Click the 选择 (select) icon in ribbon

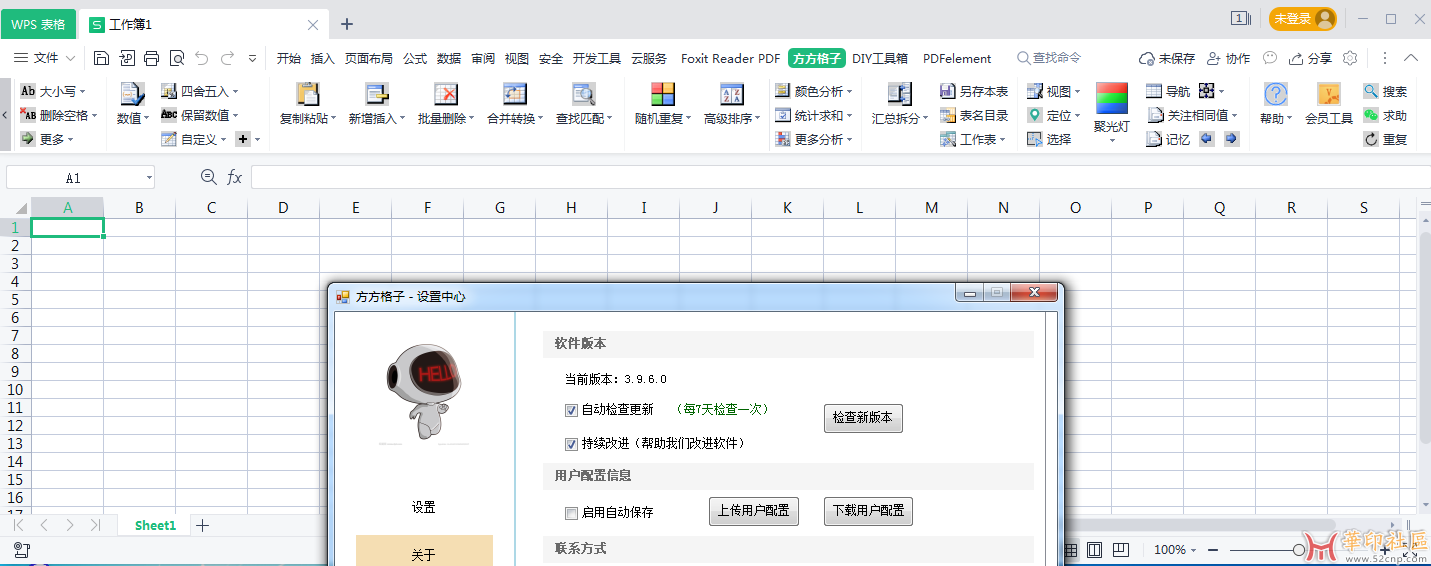[x=1035, y=139]
